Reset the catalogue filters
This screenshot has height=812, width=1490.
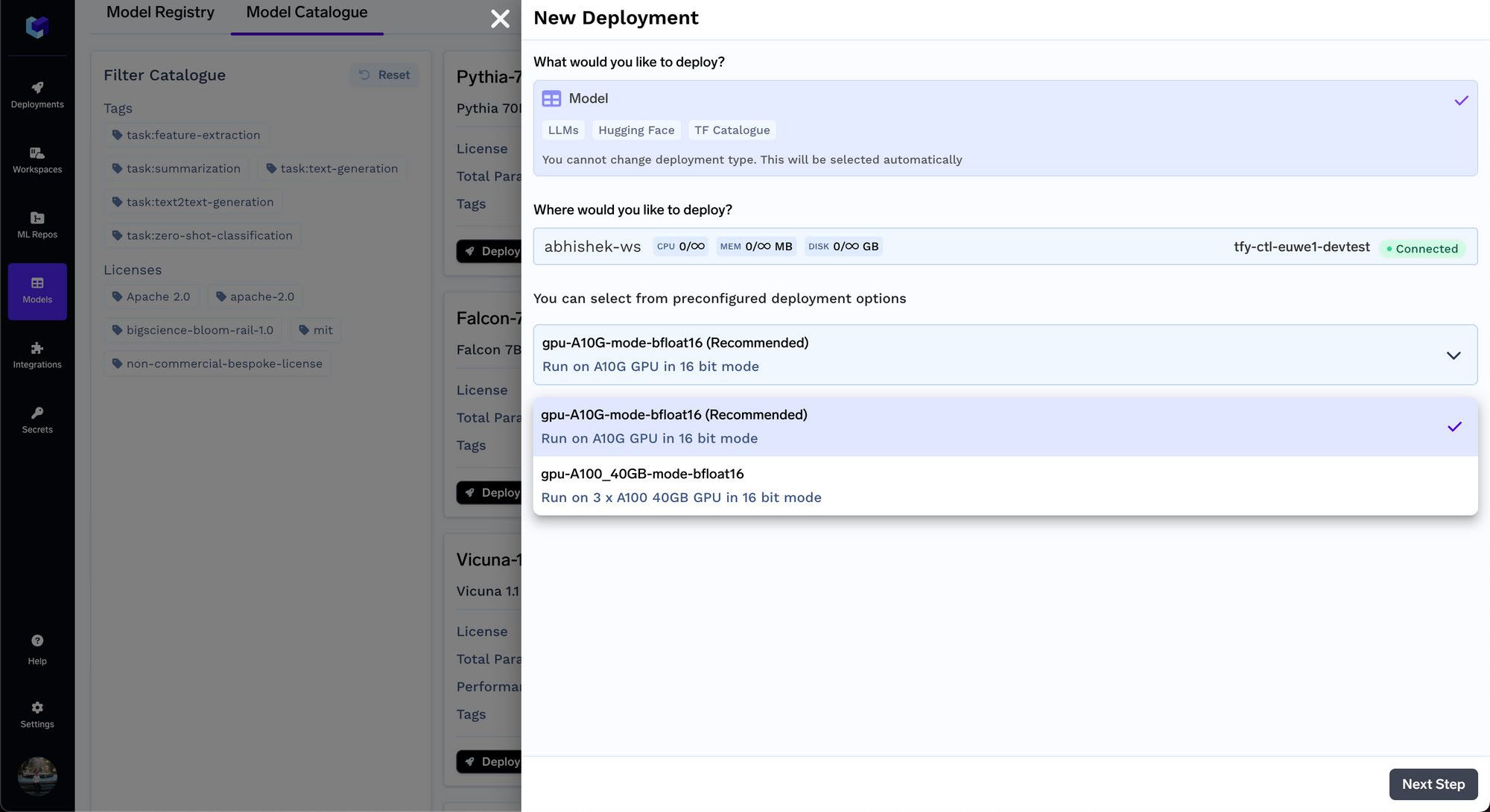tap(384, 74)
